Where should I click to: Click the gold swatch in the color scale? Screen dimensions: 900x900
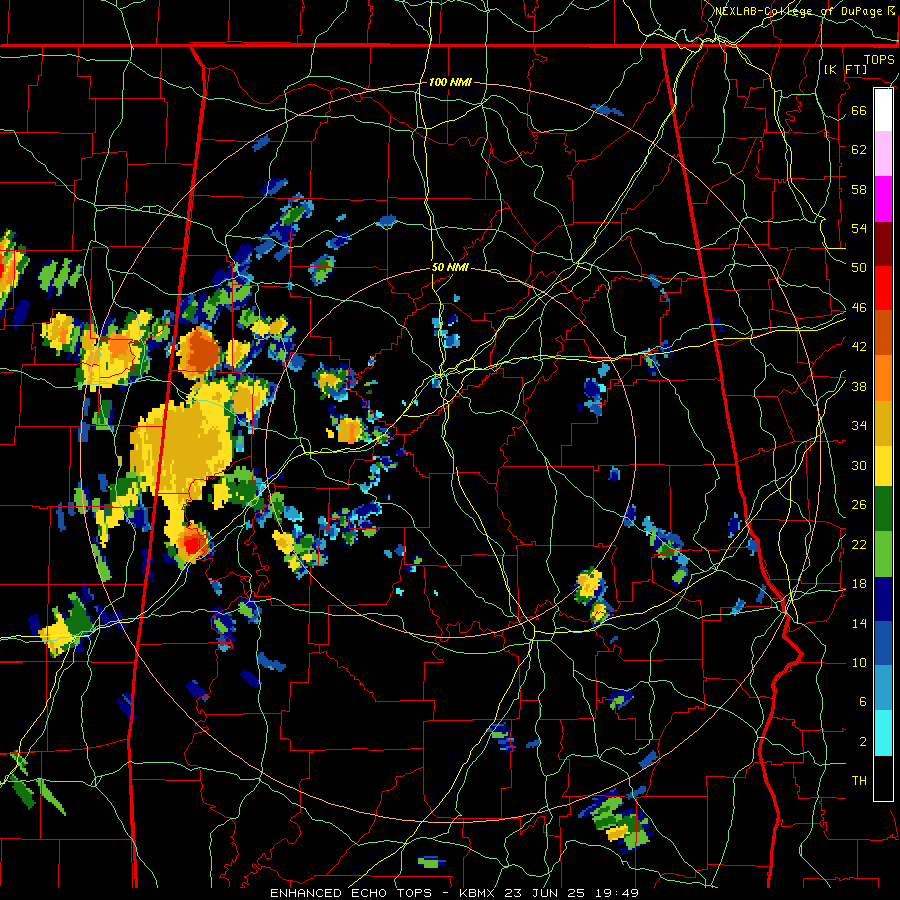(x=883, y=422)
